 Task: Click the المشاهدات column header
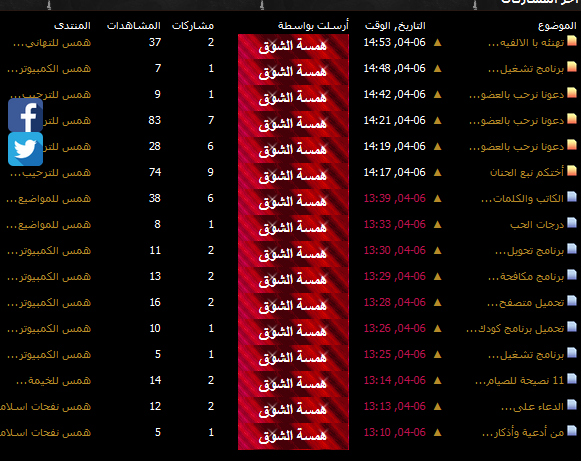(134, 26)
